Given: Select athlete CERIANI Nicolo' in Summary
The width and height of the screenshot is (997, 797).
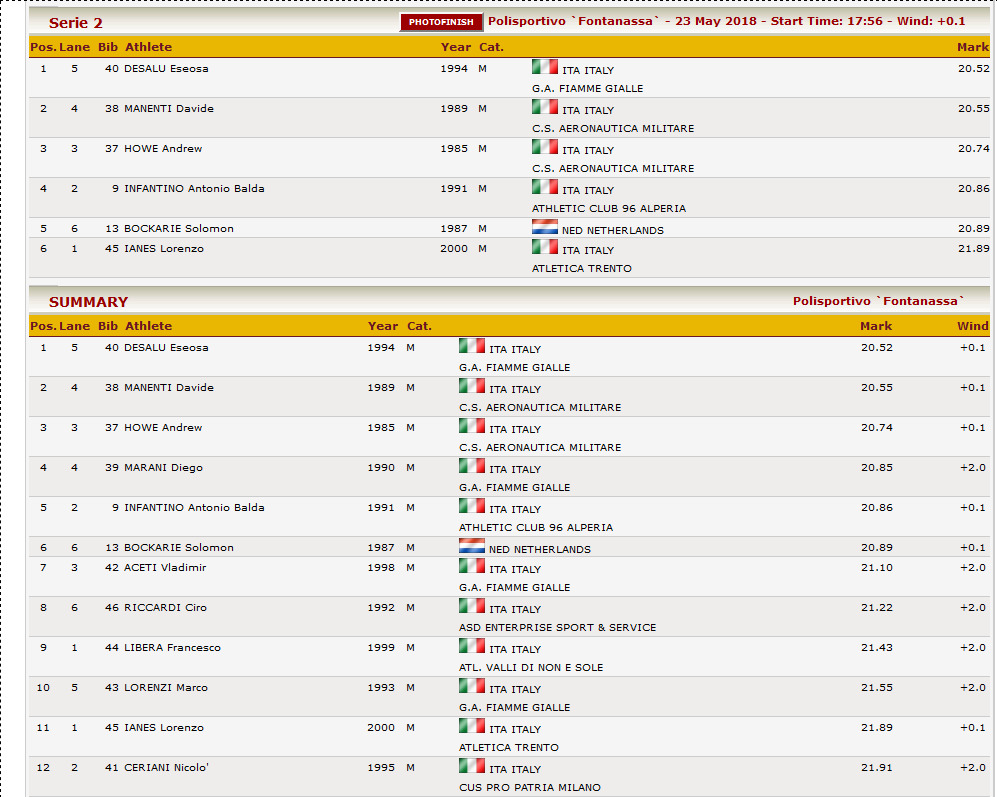Looking at the screenshot, I should click(x=168, y=768).
